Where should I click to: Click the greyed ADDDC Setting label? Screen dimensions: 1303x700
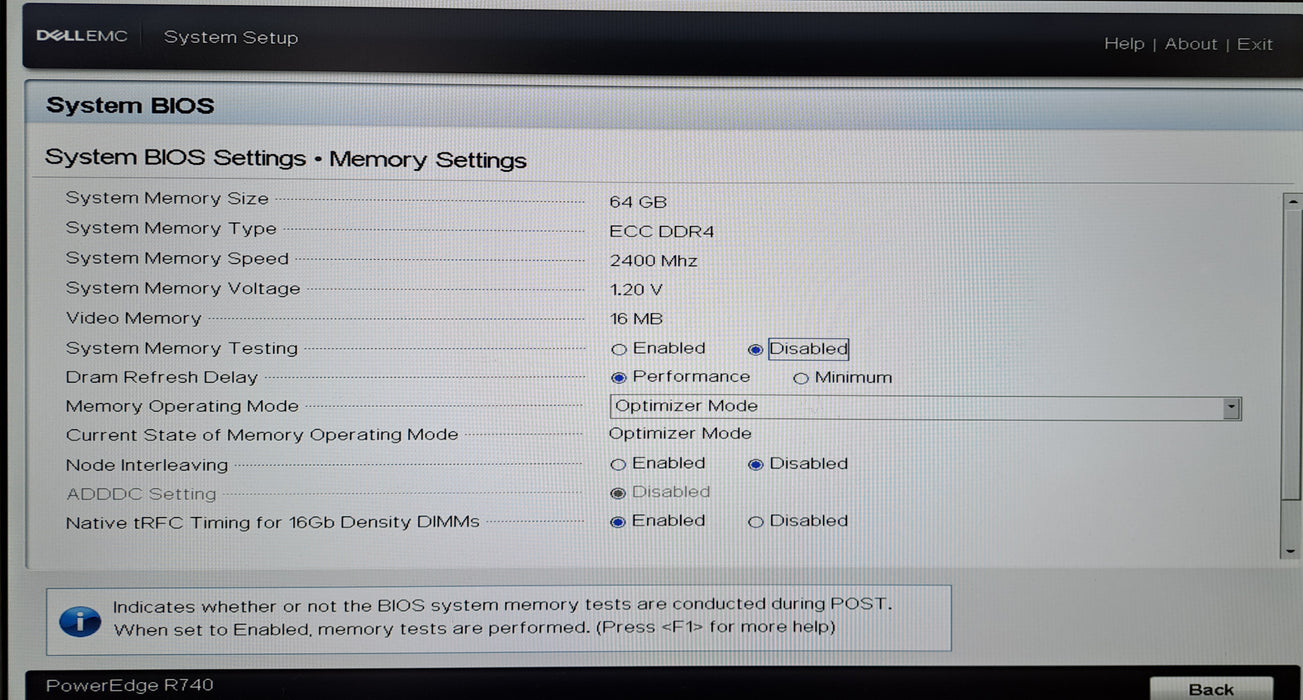click(x=141, y=494)
